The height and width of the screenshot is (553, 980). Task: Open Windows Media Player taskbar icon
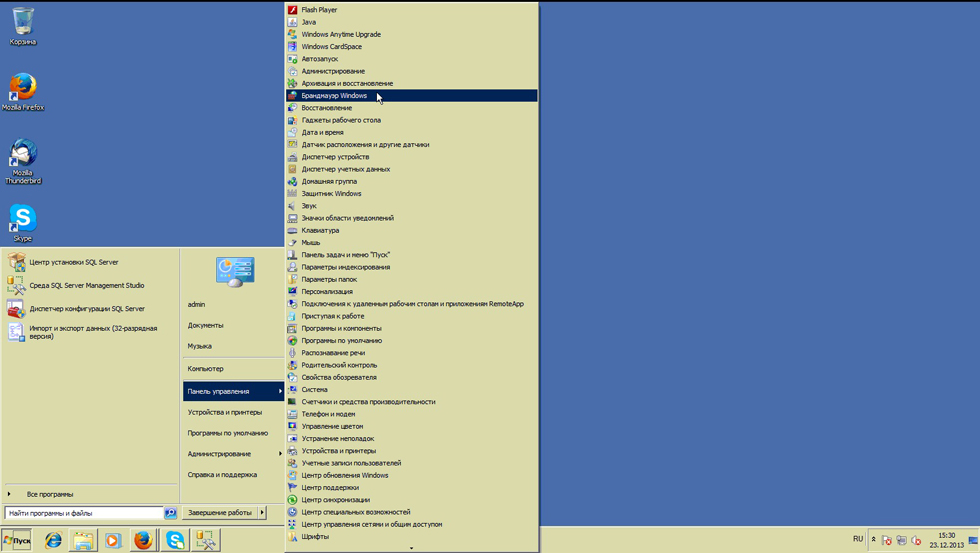112,540
